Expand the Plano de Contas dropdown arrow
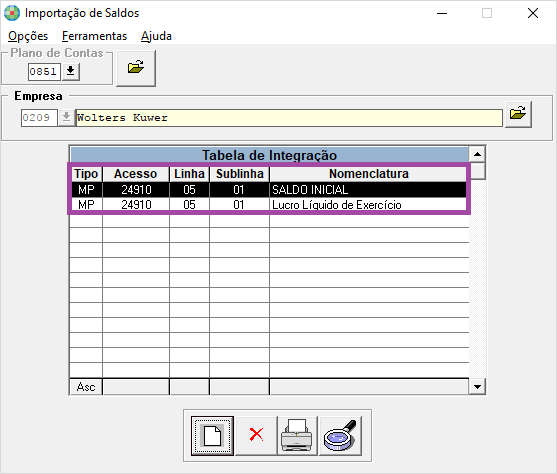557x474 pixels. click(x=71, y=71)
